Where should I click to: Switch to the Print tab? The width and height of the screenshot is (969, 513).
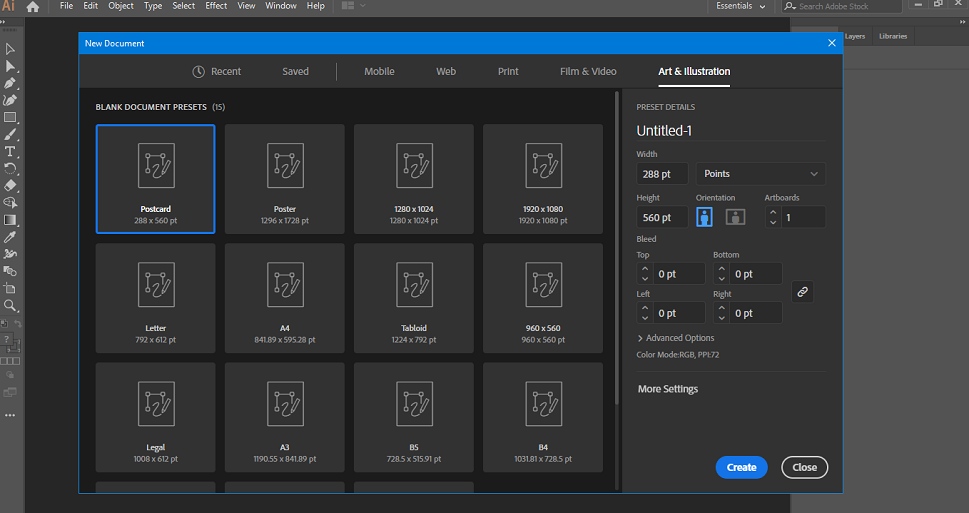click(508, 72)
